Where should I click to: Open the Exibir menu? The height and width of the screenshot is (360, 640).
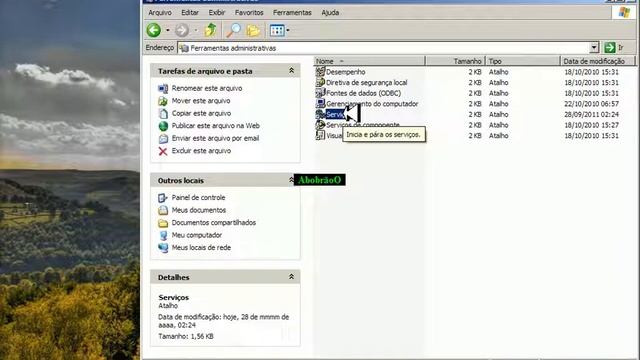pyautogui.click(x=217, y=13)
